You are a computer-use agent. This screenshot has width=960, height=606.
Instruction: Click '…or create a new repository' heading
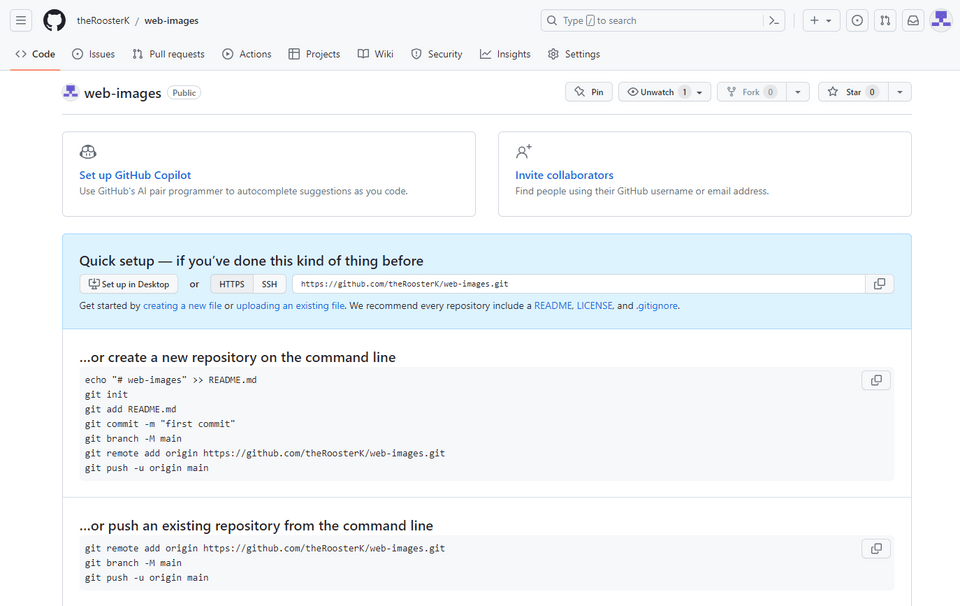click(238, 357)
